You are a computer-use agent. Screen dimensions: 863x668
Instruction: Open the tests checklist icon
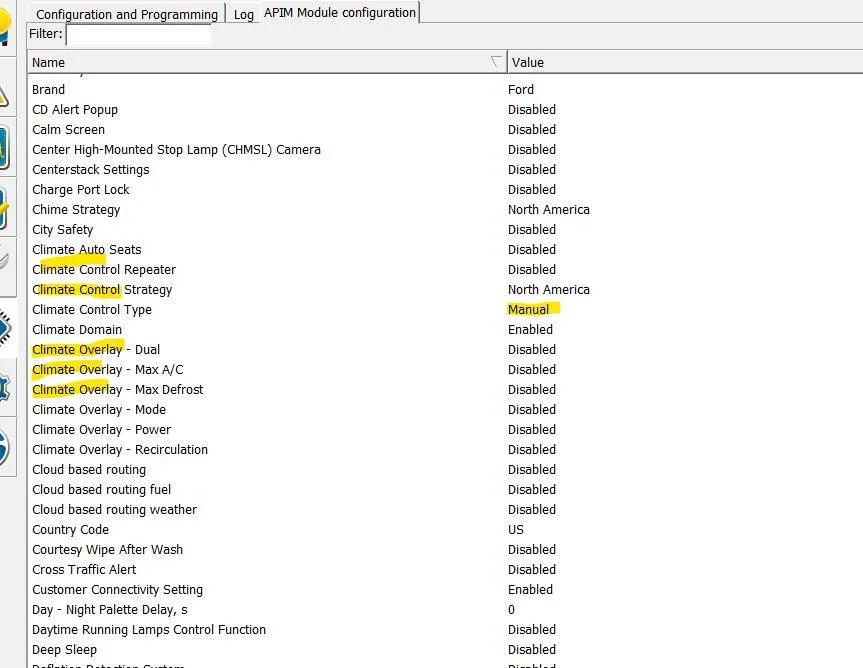4,208
